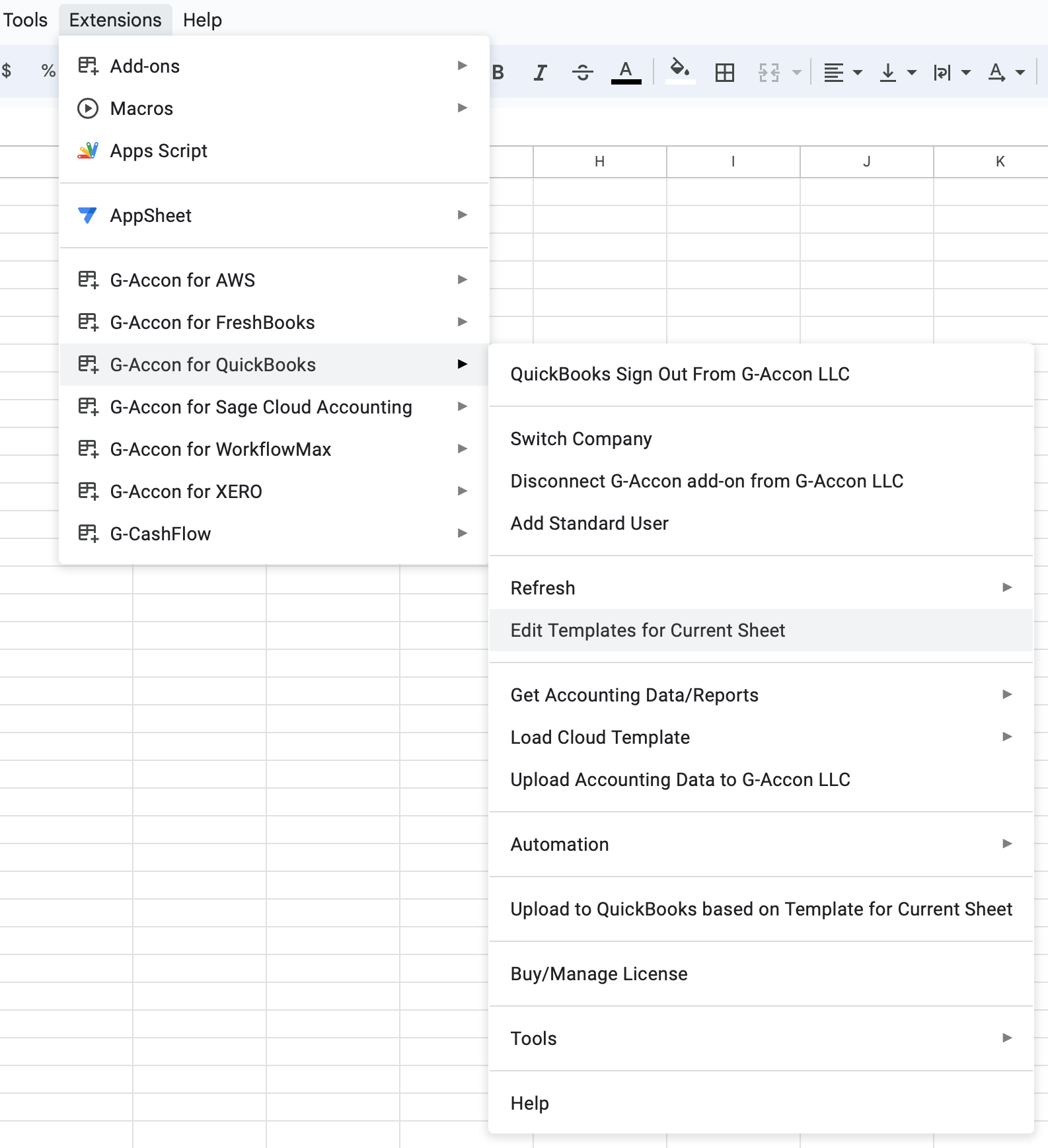Select column J header
The image size is (1048, 1148).
point(867,162)
